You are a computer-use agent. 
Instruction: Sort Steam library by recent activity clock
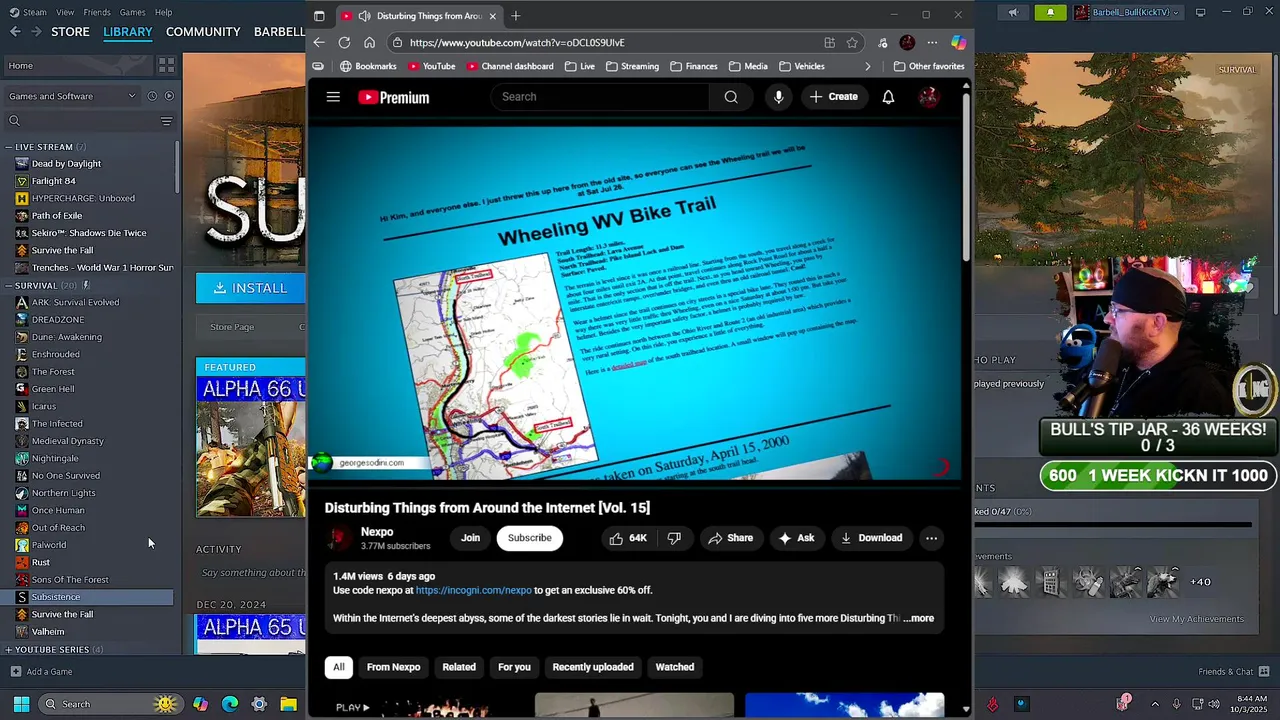[152, 96]
